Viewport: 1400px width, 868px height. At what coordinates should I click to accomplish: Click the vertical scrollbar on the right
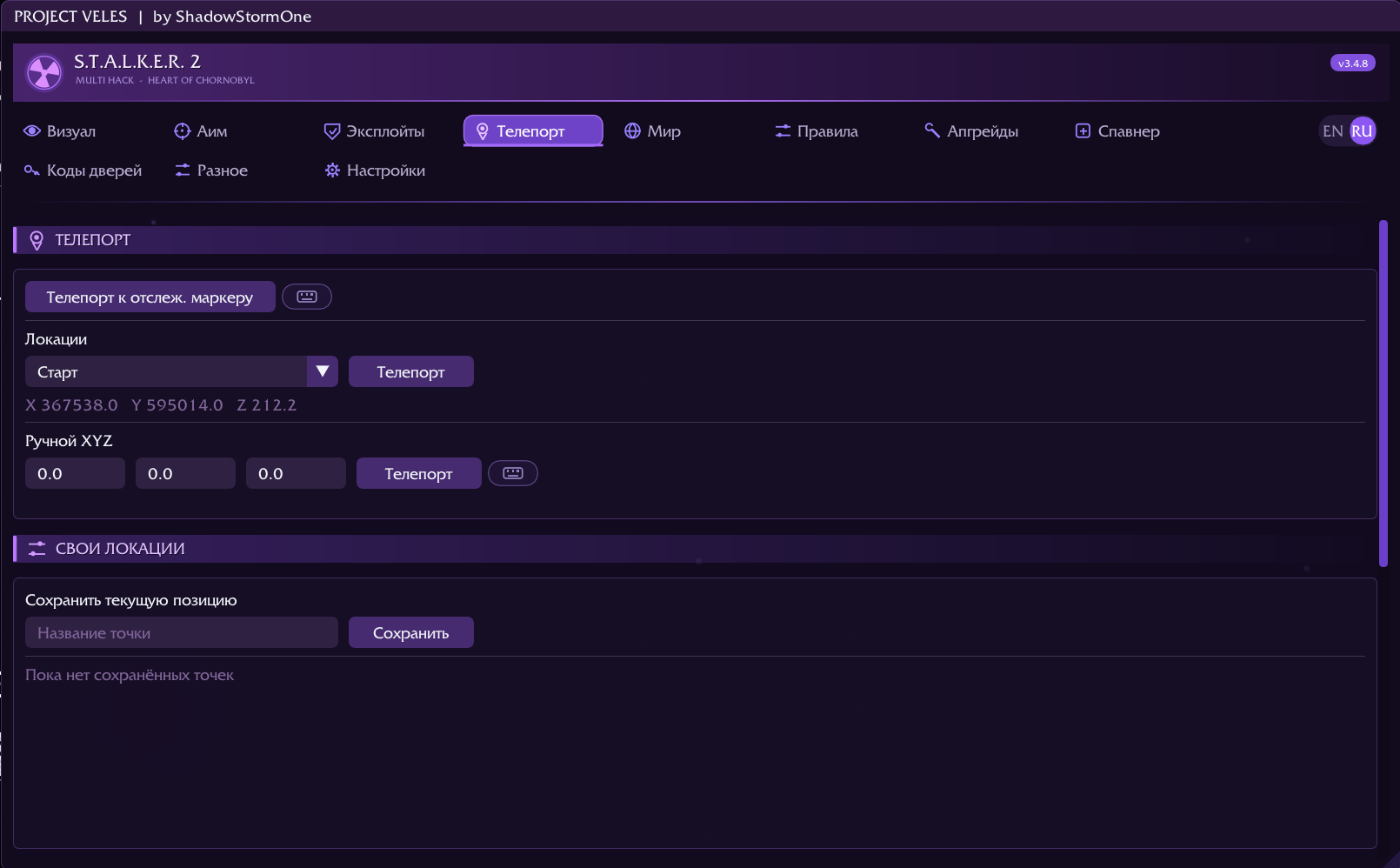(x=1383, y=393)
